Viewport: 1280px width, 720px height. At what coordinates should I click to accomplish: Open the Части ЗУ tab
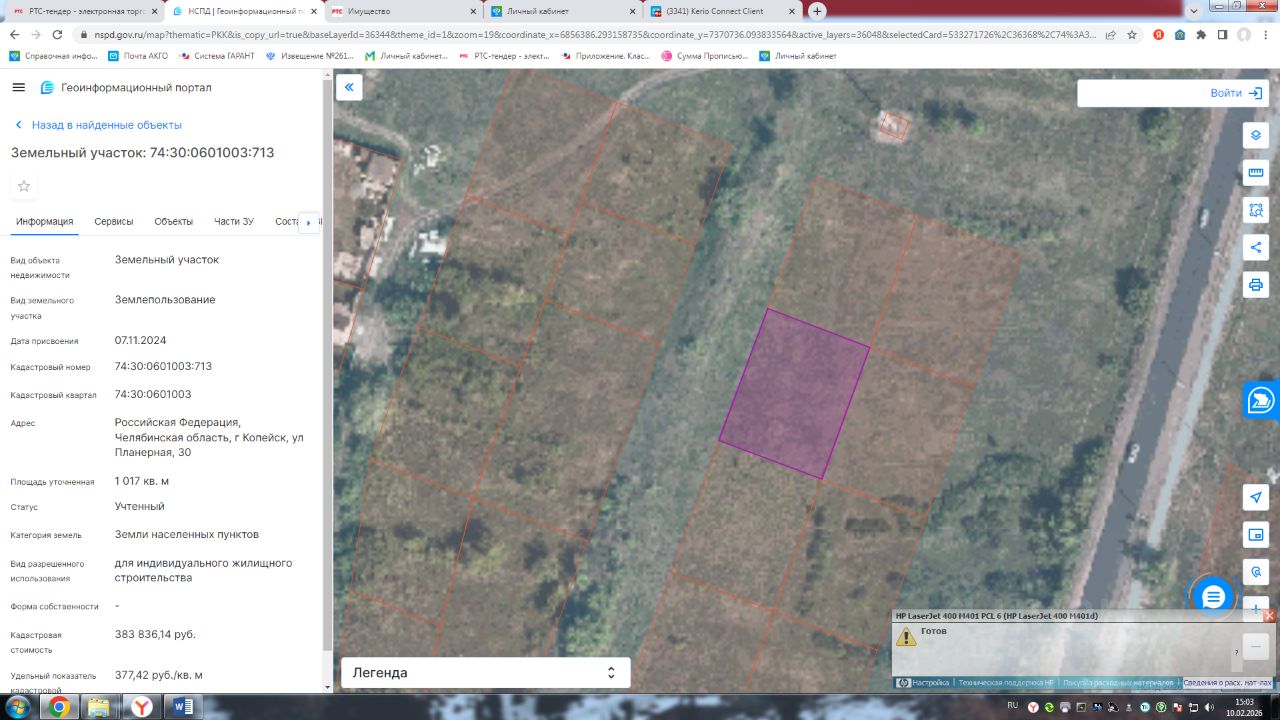(x=234, y=222)
